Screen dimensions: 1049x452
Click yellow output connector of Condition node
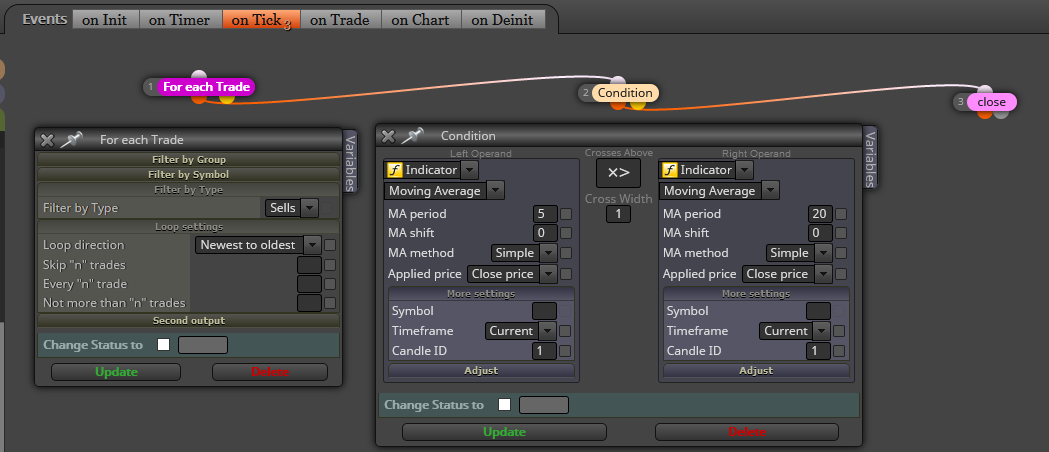pyautogui.click(x=638, y=104)
